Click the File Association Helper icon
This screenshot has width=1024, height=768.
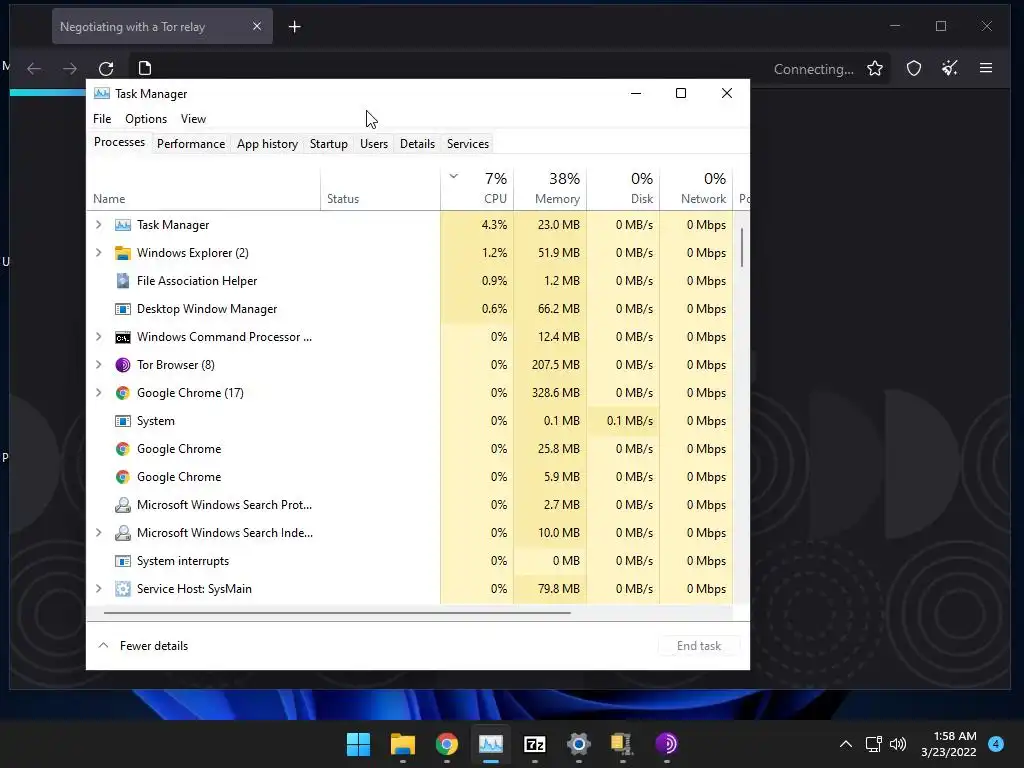(x=123, y=281)
